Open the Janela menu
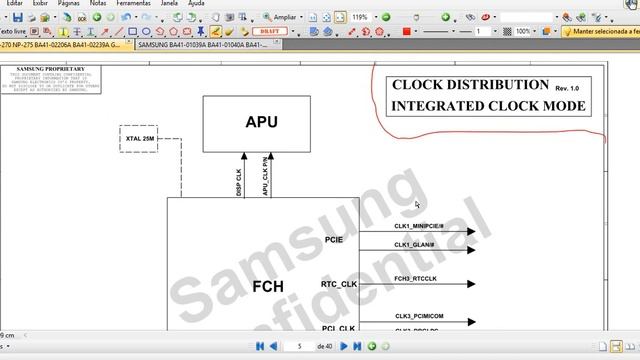 click(169, 3)
